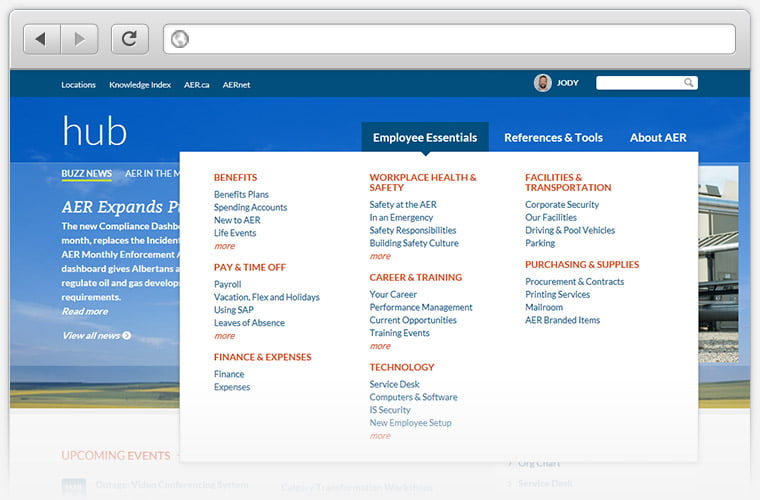Open Life Events
This screenshot has height=500, width=760.
pos(235,233)
